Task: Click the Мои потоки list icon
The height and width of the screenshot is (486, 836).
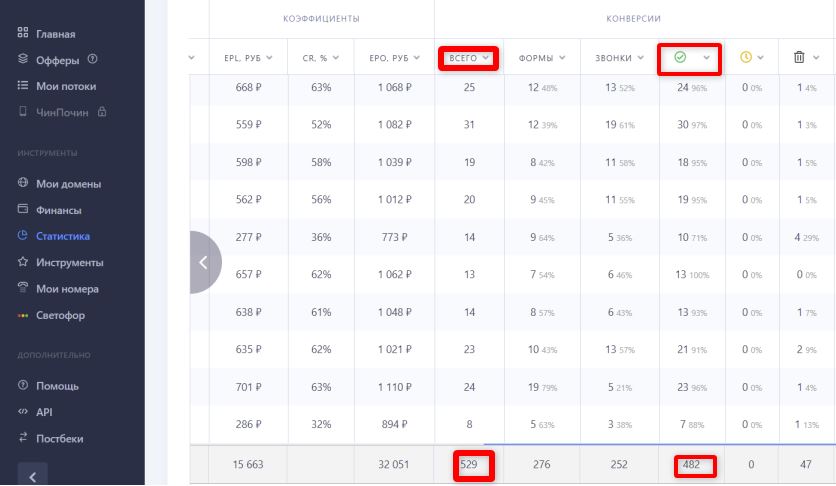Action: (23, 86)
